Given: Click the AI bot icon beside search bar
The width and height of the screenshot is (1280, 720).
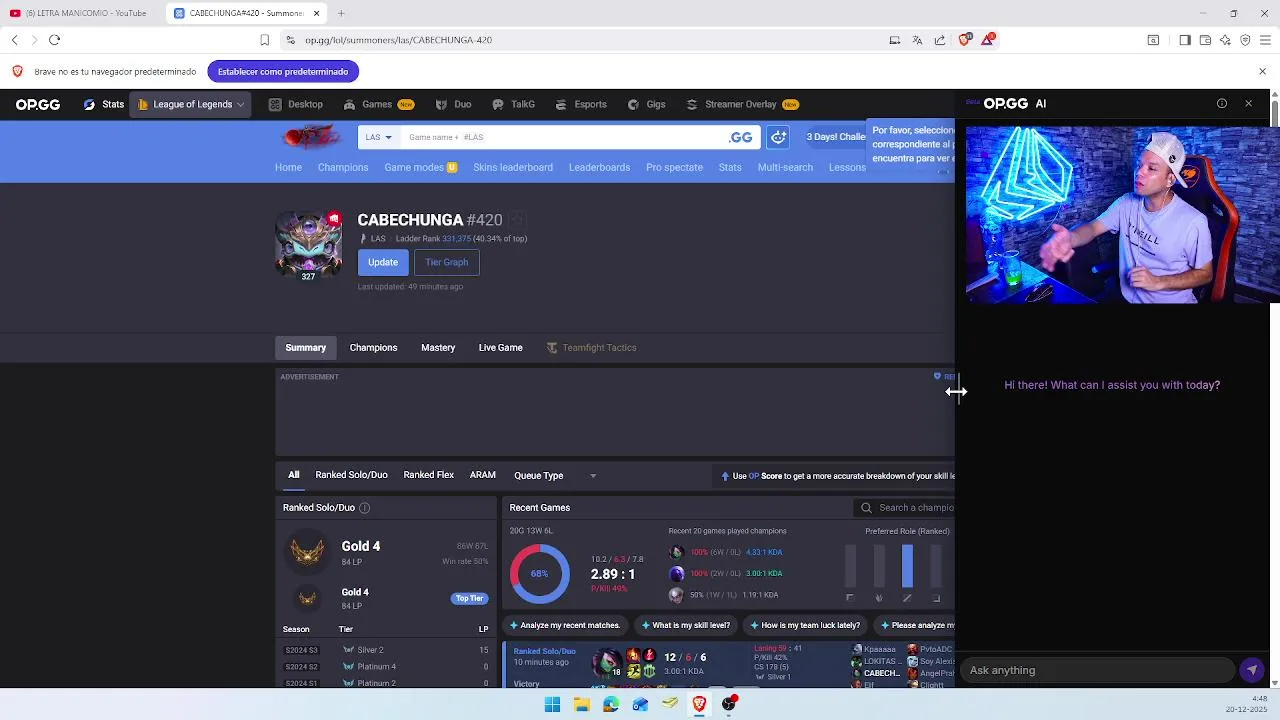Looking at the screenshot, I should pos(778,137).
